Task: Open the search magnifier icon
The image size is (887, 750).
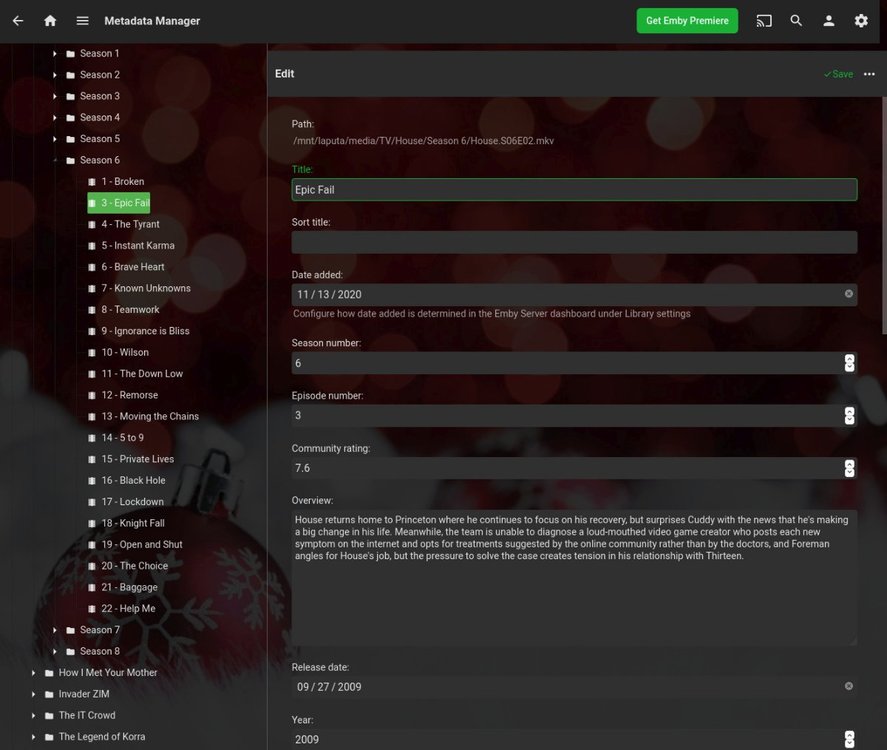Action: point(796,21)
